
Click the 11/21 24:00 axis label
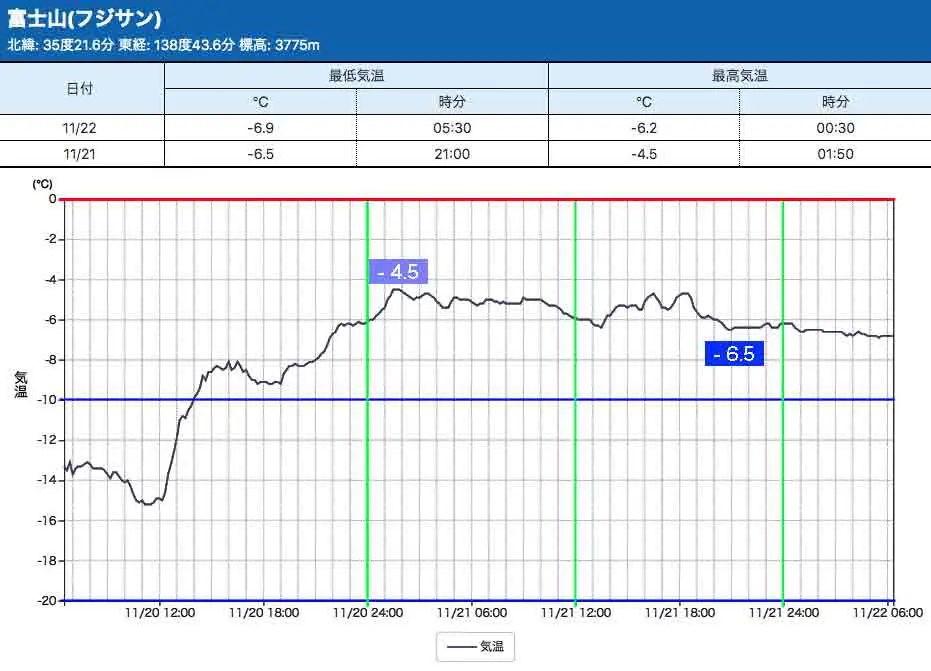(x=783, y=613)
